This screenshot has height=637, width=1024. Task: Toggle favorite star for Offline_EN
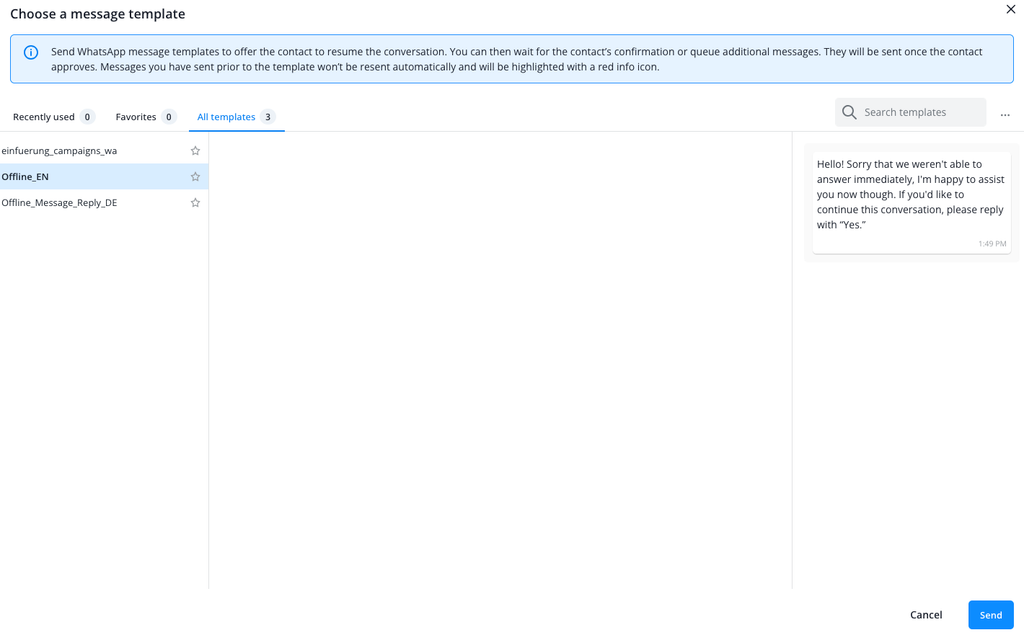coord(195,177)
